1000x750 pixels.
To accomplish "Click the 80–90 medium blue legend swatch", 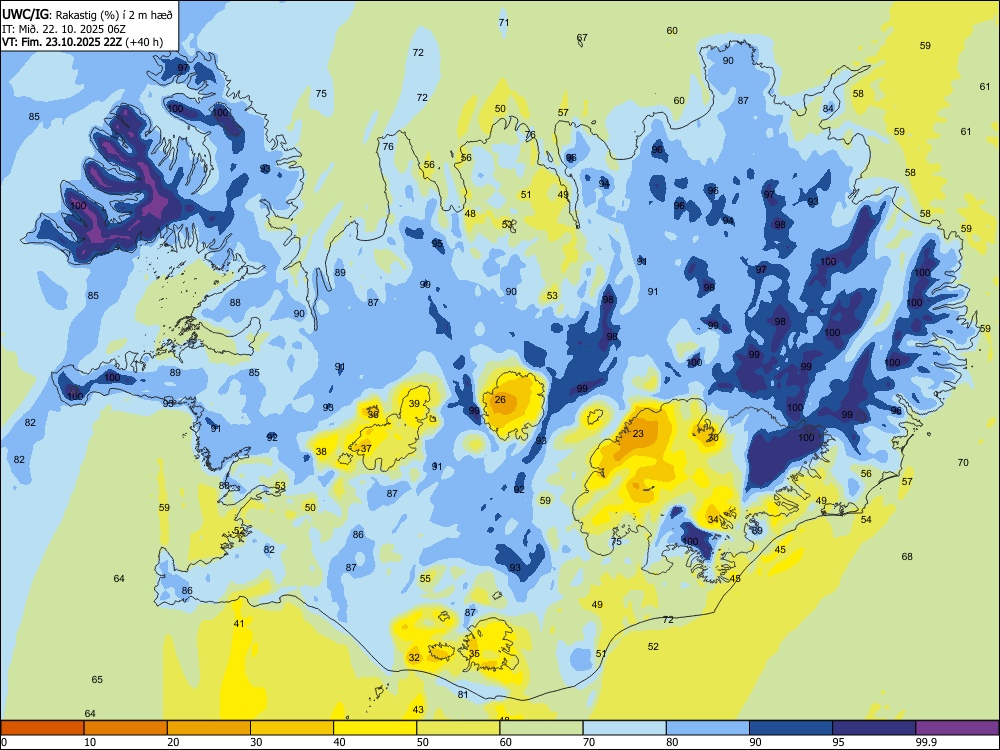I will [x=708, y=728].
